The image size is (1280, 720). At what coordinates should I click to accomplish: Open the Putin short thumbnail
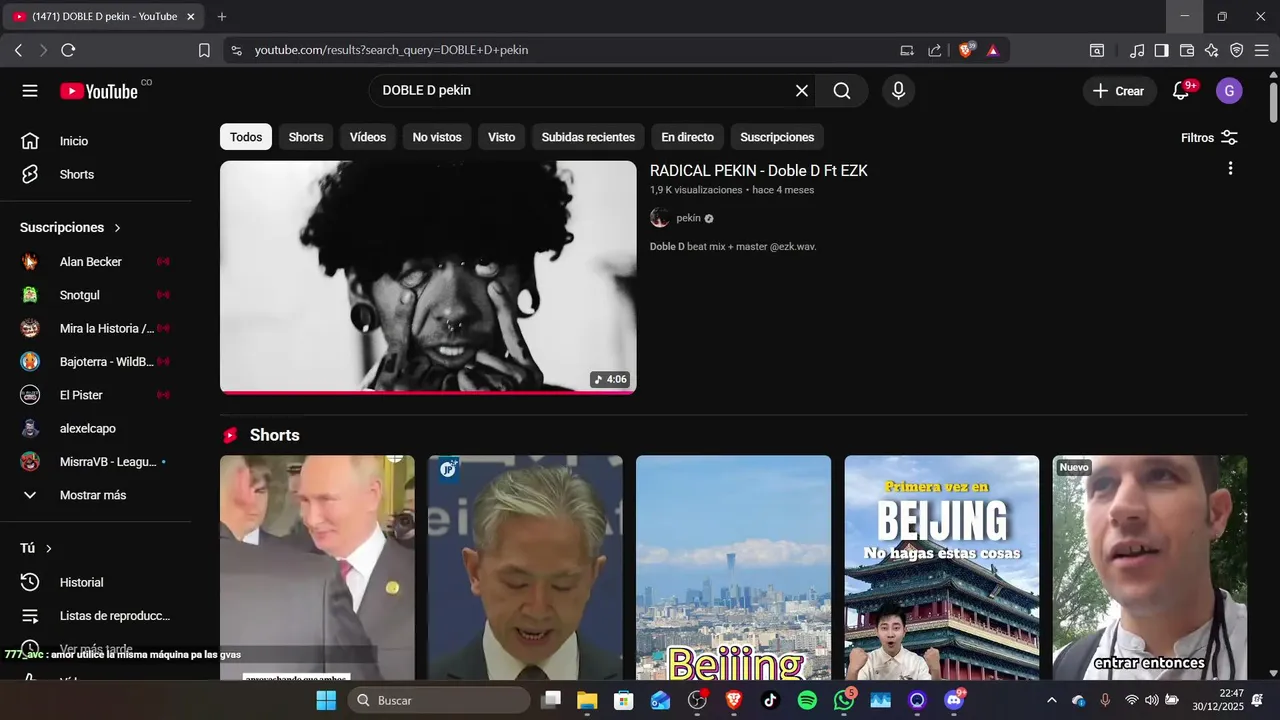point(317,568)
